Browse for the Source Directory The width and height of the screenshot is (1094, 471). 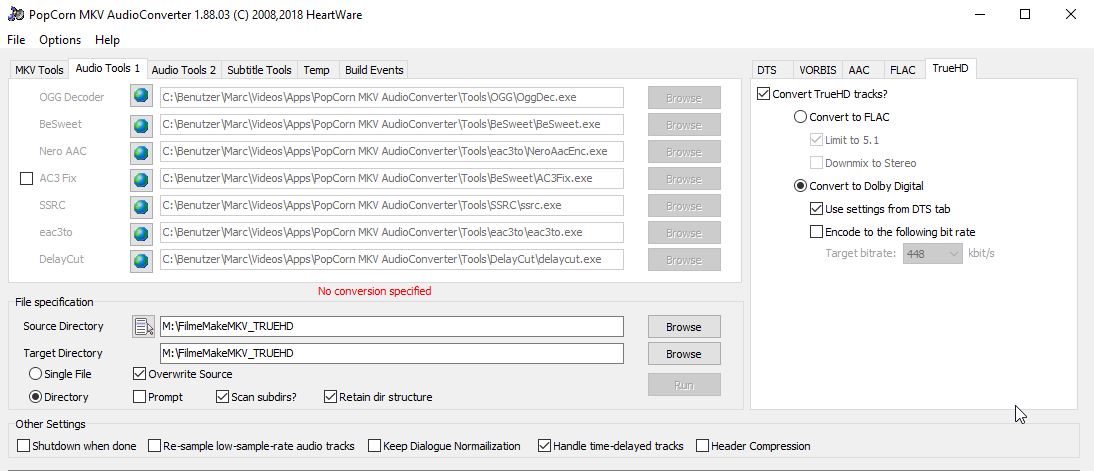[683, 327]
